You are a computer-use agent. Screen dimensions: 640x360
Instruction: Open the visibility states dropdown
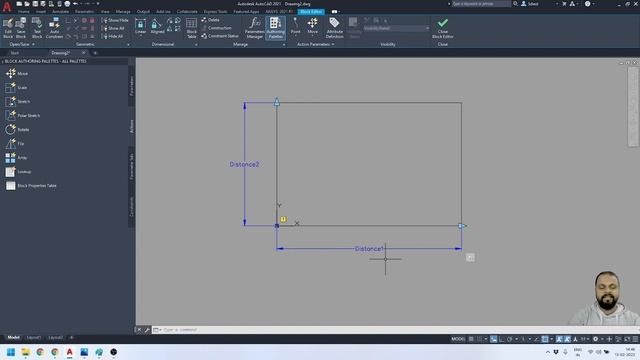[396, 28]
